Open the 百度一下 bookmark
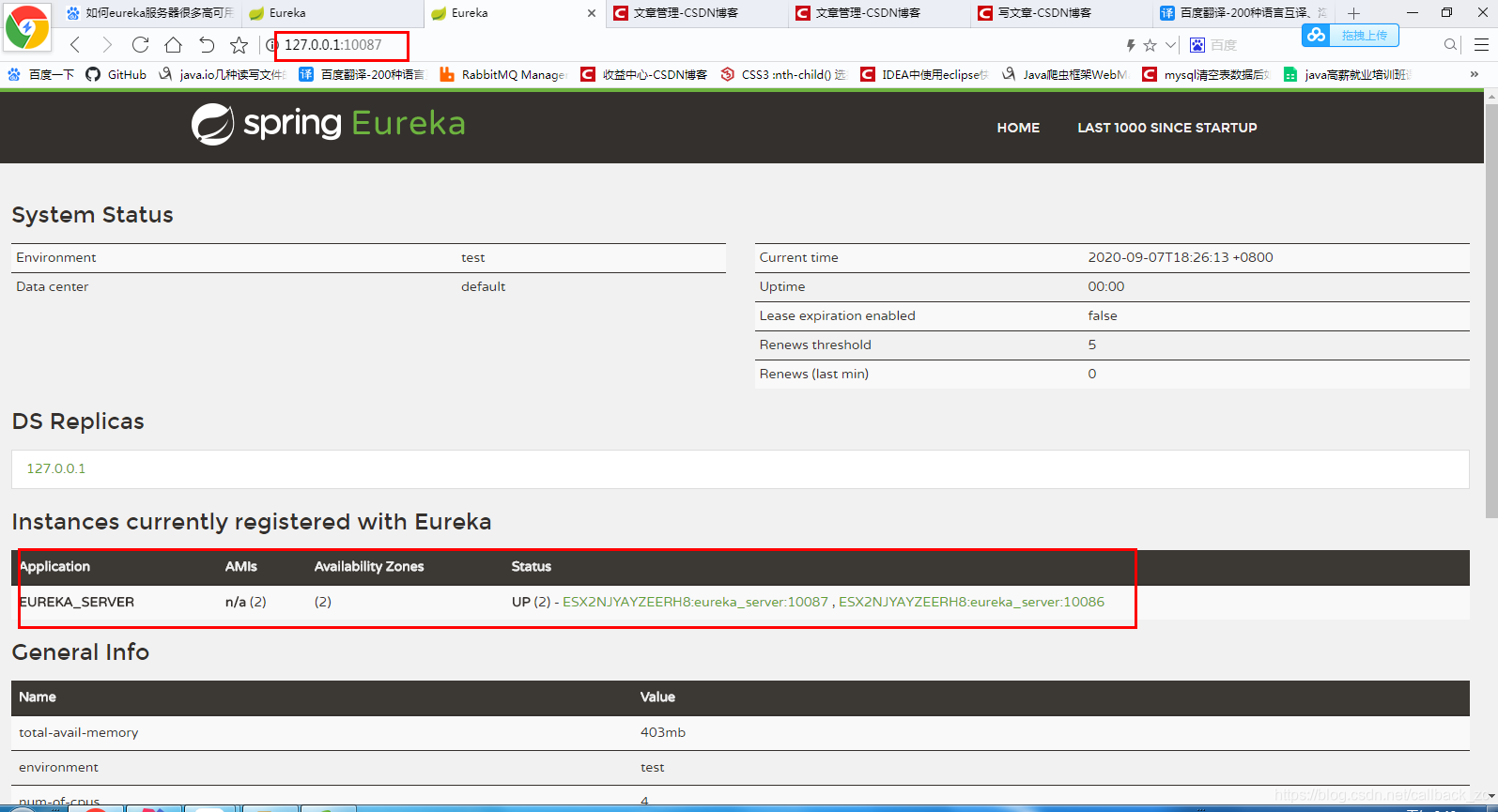Image resolution: width=1498 pixels, height=812 pixels. (40, 74)
